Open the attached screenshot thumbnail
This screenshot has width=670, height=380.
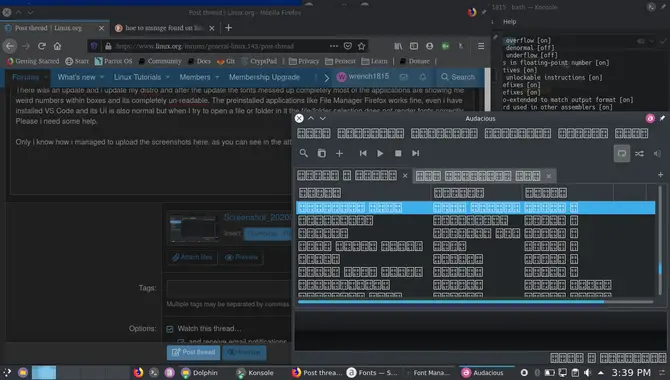pos(194,229)
